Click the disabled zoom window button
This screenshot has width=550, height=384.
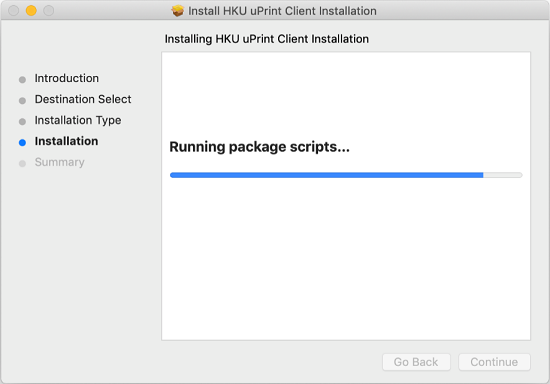[49, 11]
